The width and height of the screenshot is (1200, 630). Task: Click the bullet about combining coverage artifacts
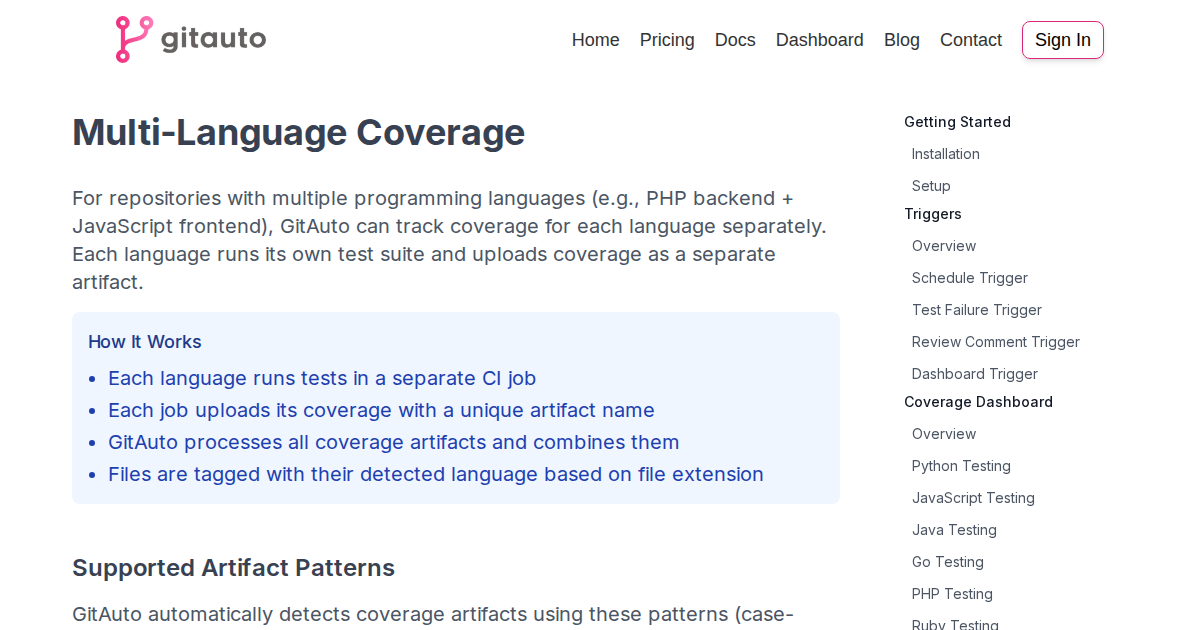point(394,442)
